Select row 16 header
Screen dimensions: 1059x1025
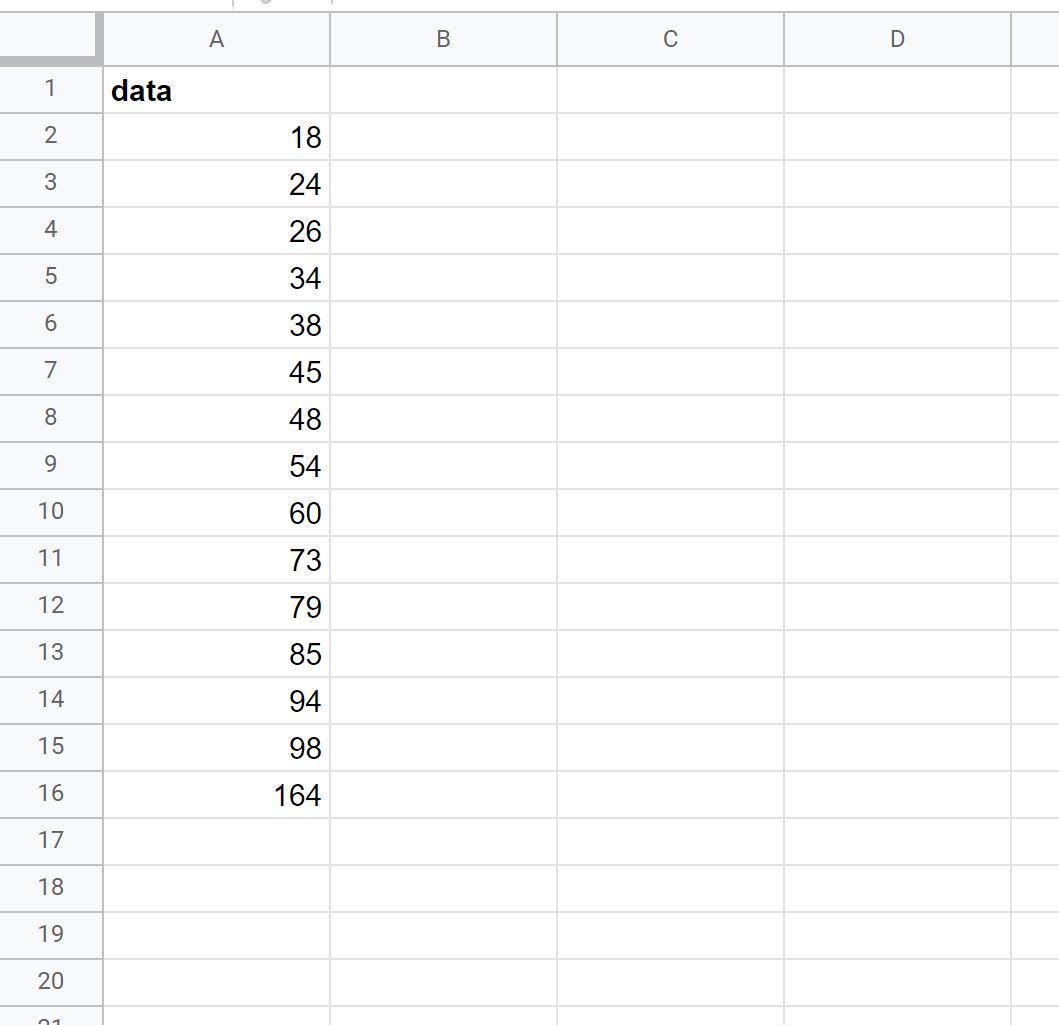(51, 794)
